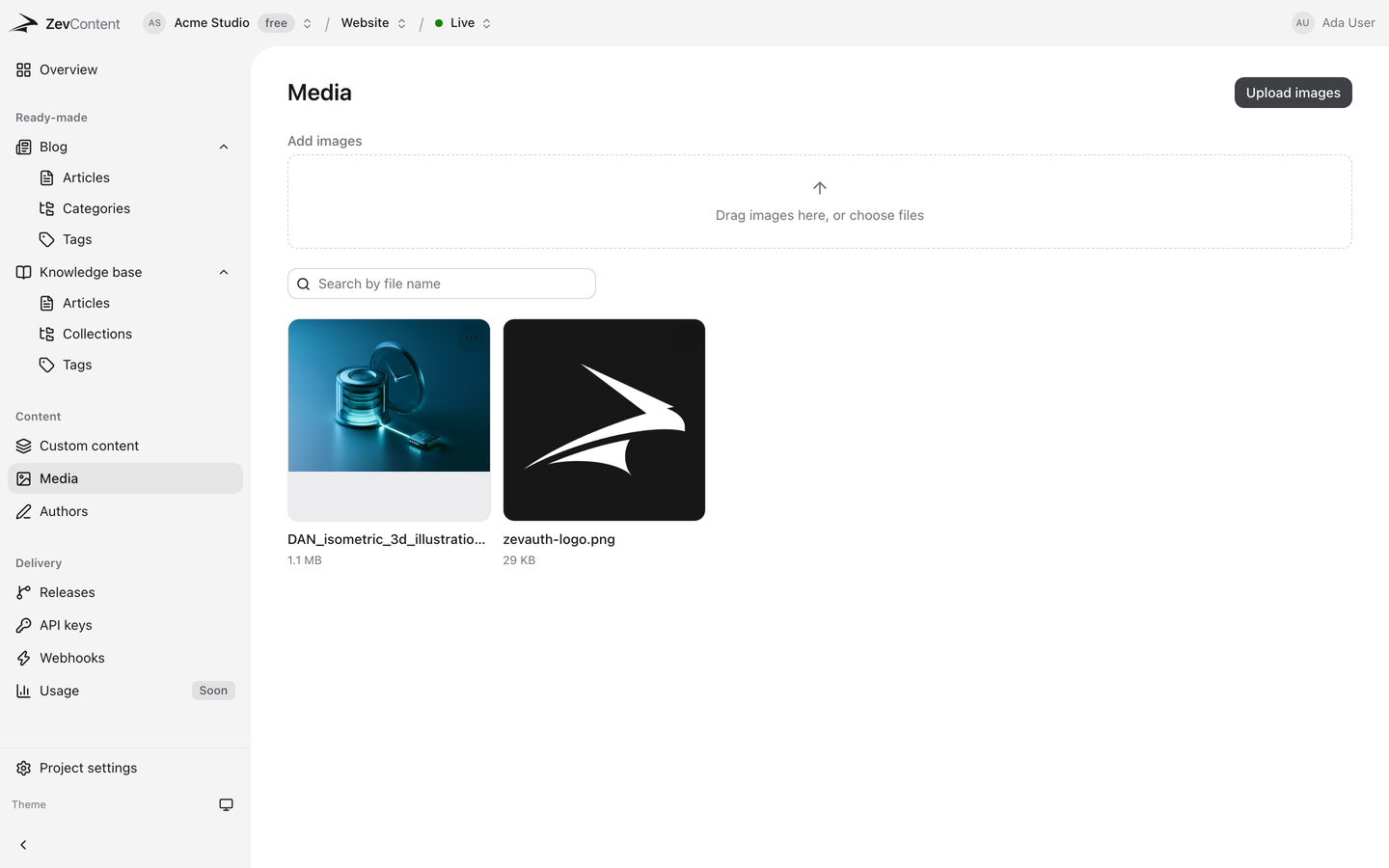This screenshot has height=868, width=1389.
Task: Click the Authors pen icon
Action: [x=23, y=511]
